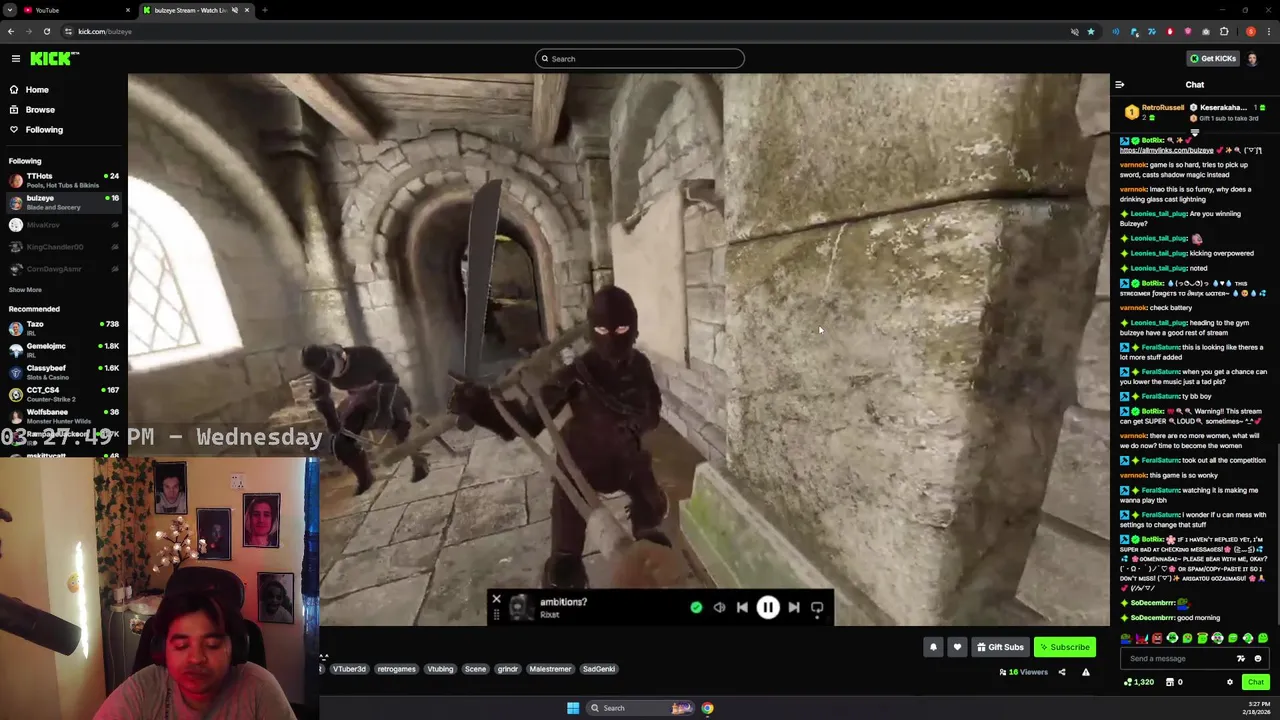Pause the music mini player
This screenshot has width=1280, height=720.
[x=768, y=607]
